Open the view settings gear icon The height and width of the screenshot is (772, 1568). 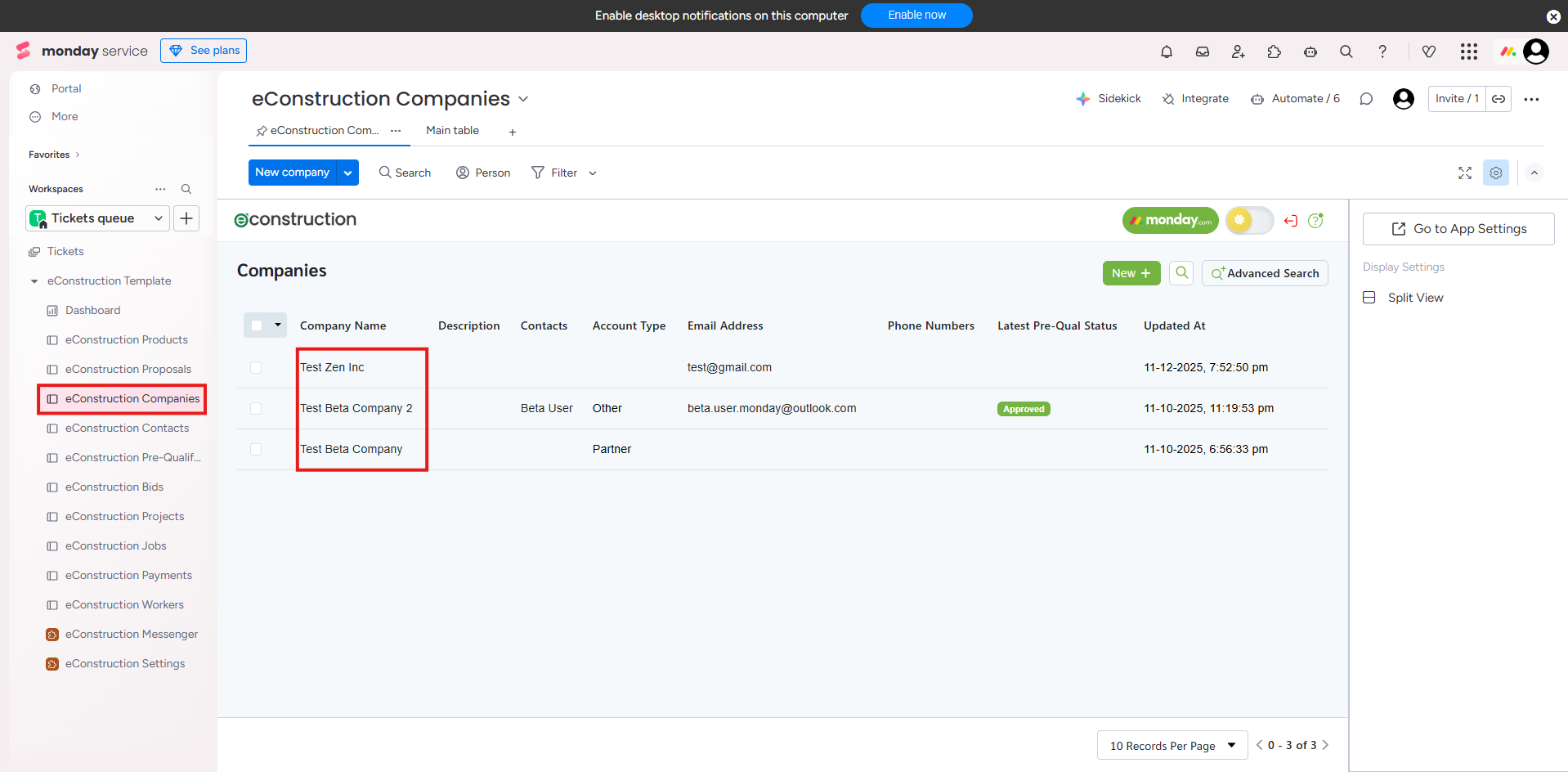pos(1496,173)
